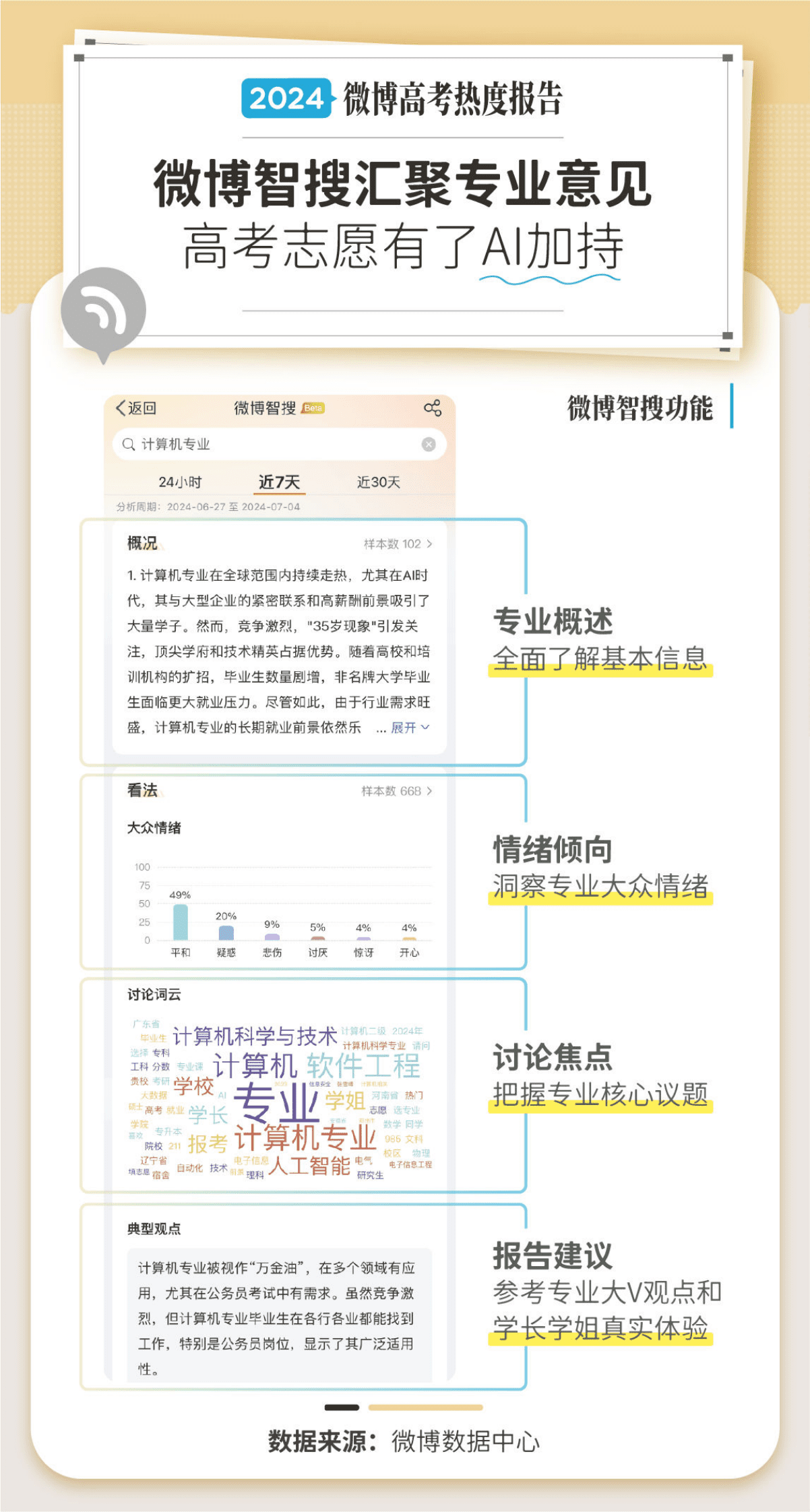The width and height of the screenshot is (810, 1512).
Task: Click the 大众情绪 label
Action: [x=154, y=827]
